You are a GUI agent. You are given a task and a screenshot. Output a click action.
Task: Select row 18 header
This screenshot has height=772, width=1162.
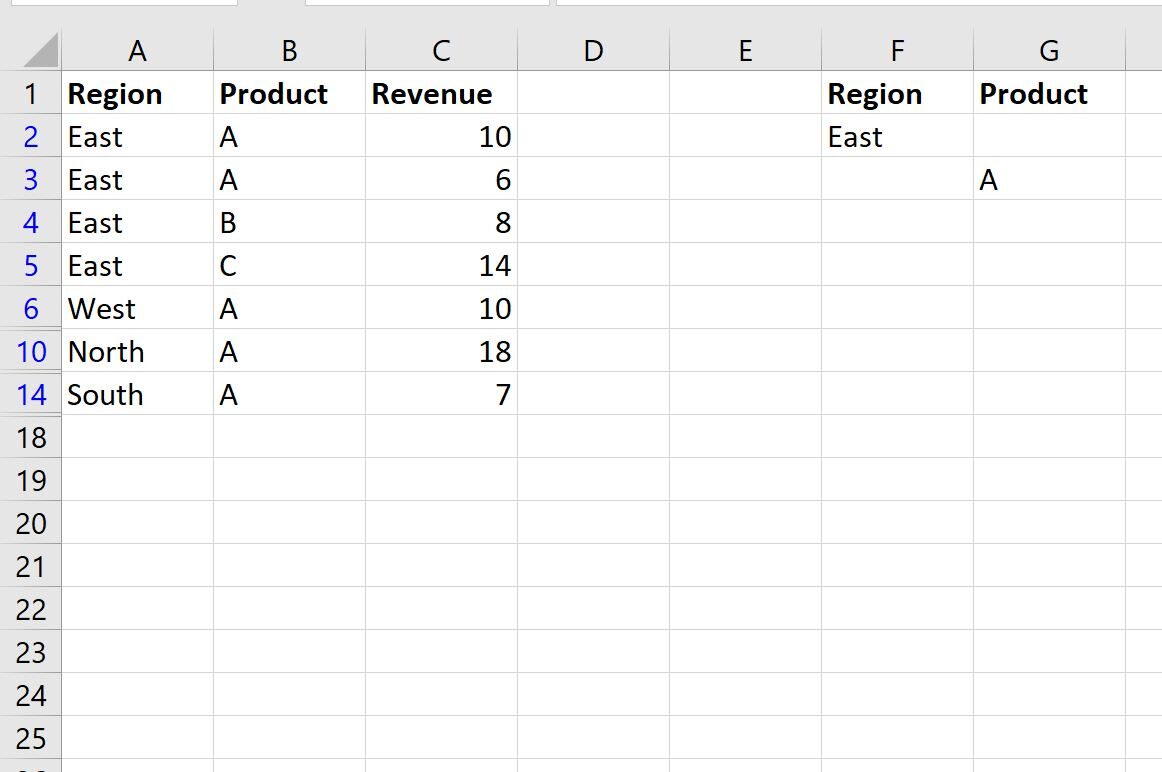click(x=30, y=437)
